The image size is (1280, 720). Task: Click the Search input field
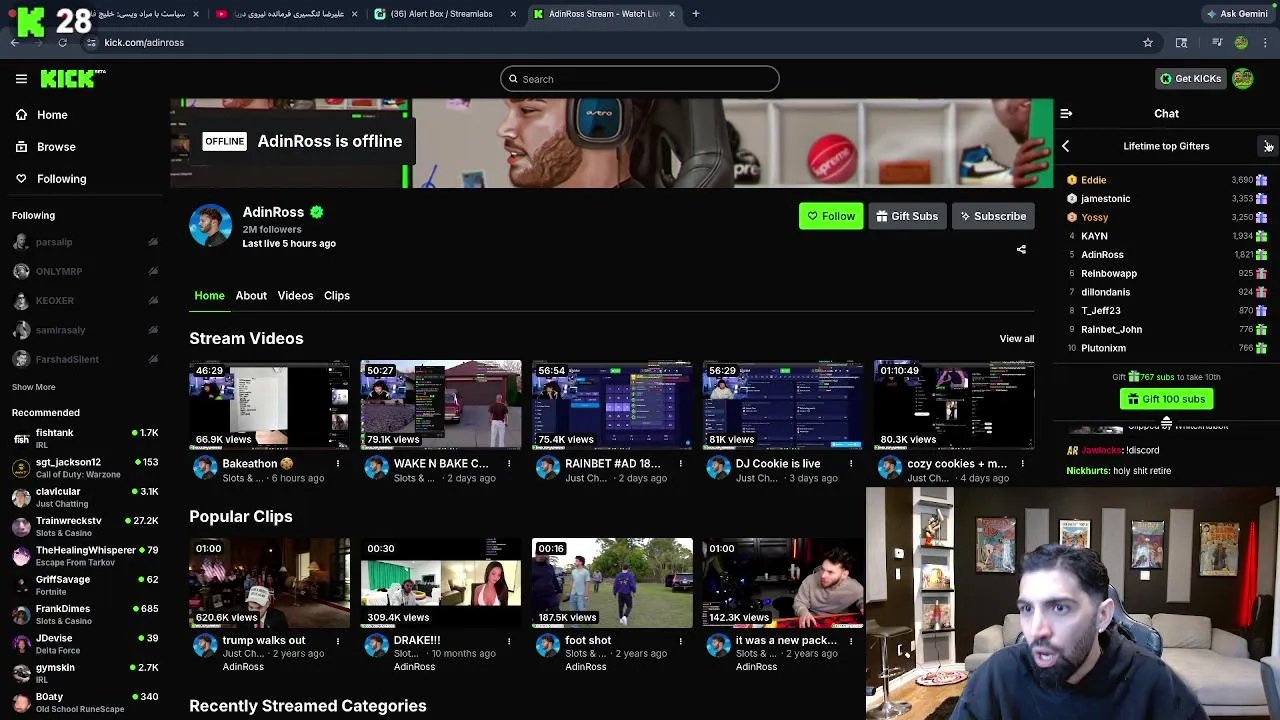pos(639,79)
